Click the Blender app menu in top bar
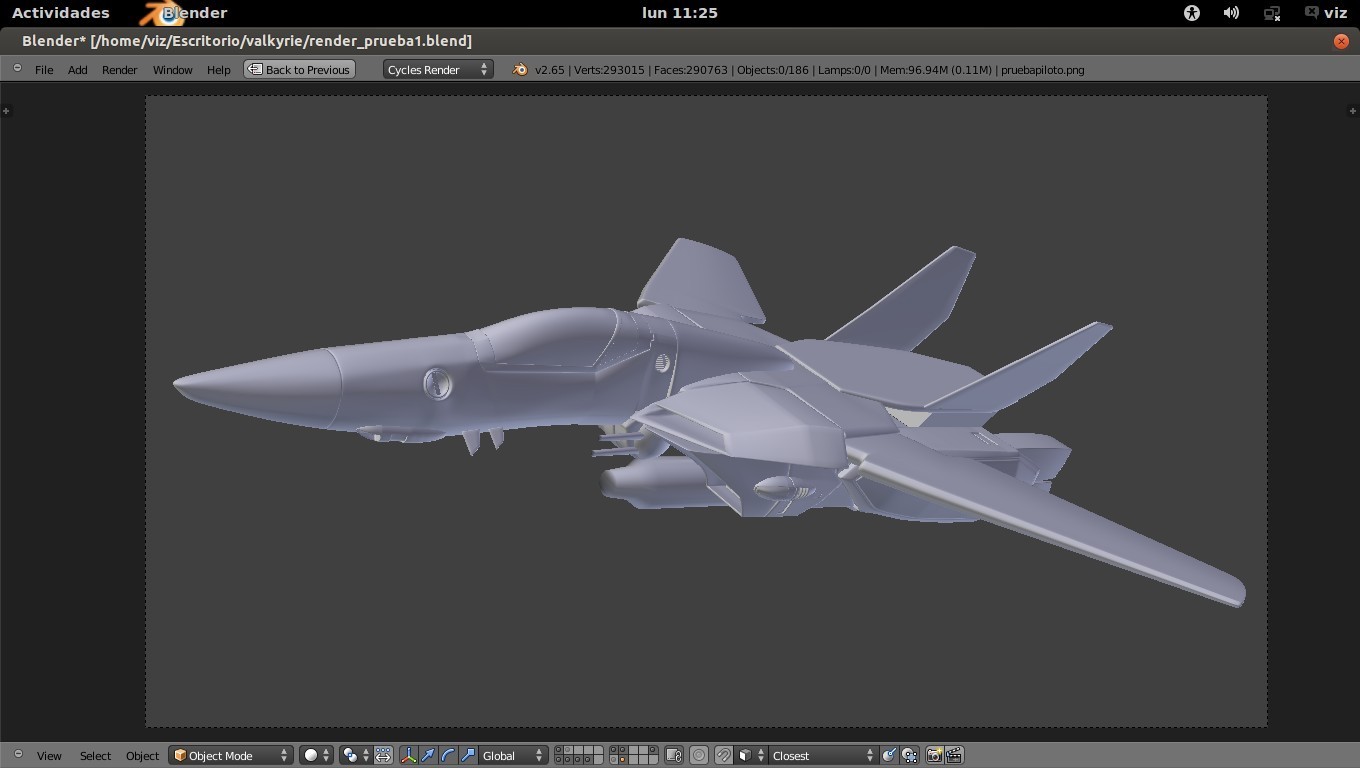Screen dimensions: 1360x768 coord(184,13)
